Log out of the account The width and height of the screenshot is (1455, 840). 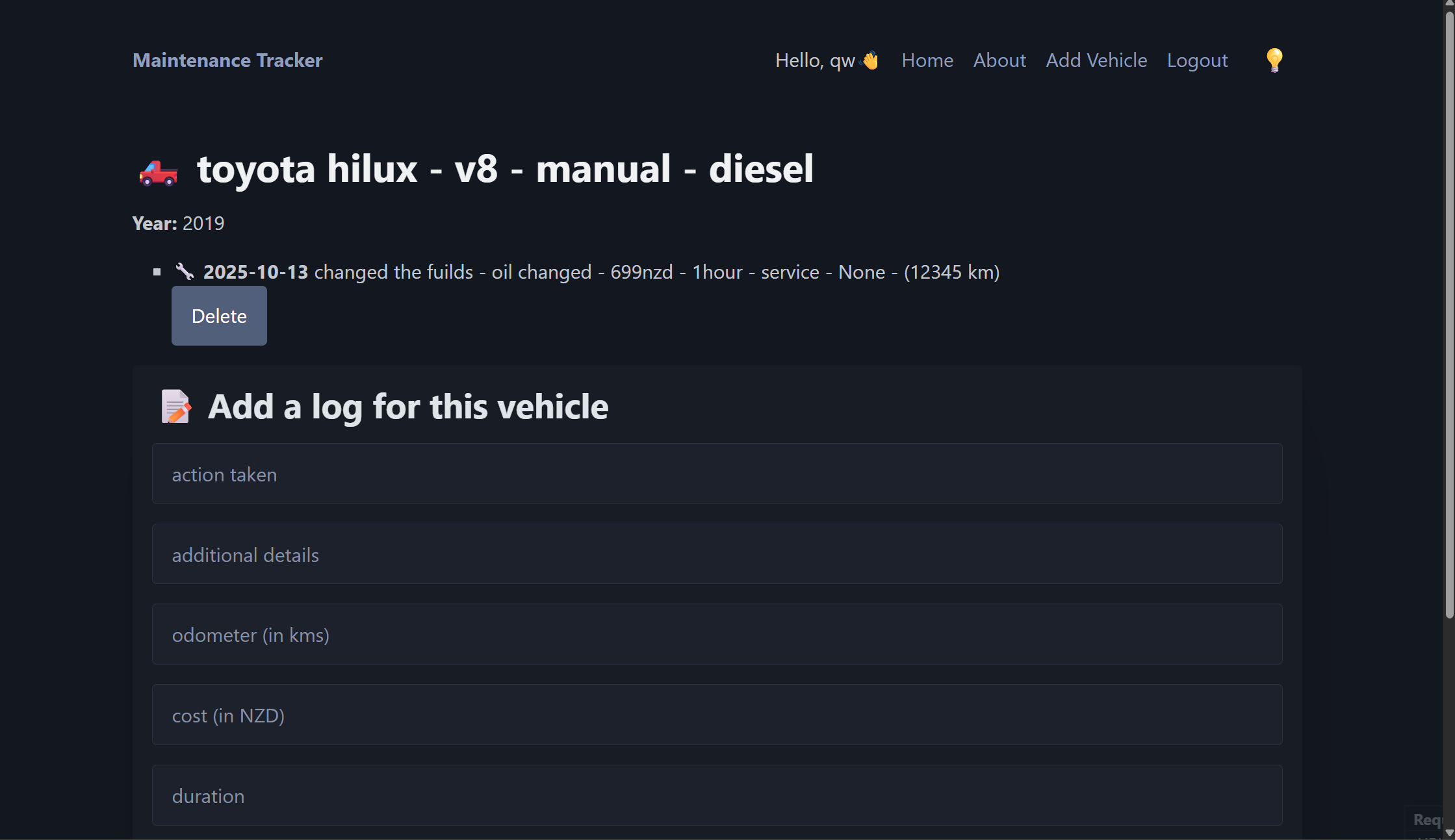[1197, 60]
